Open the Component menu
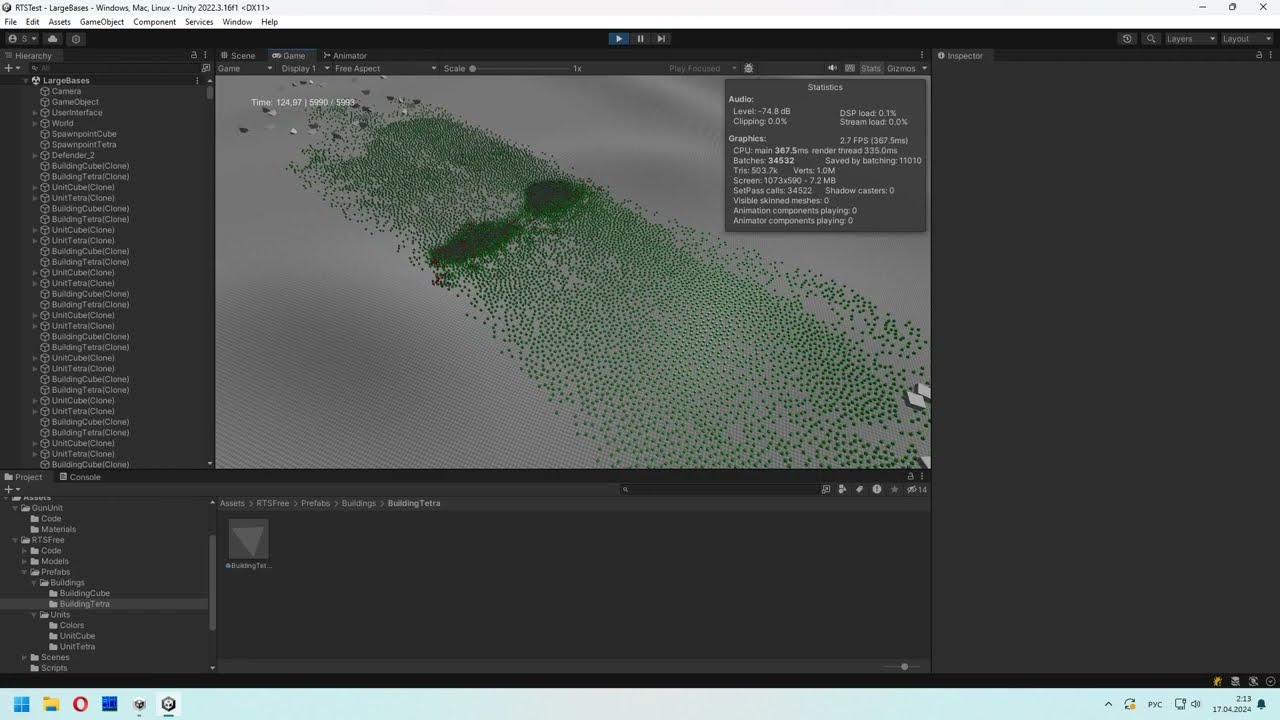1280x720 pixels. (154, 21)
